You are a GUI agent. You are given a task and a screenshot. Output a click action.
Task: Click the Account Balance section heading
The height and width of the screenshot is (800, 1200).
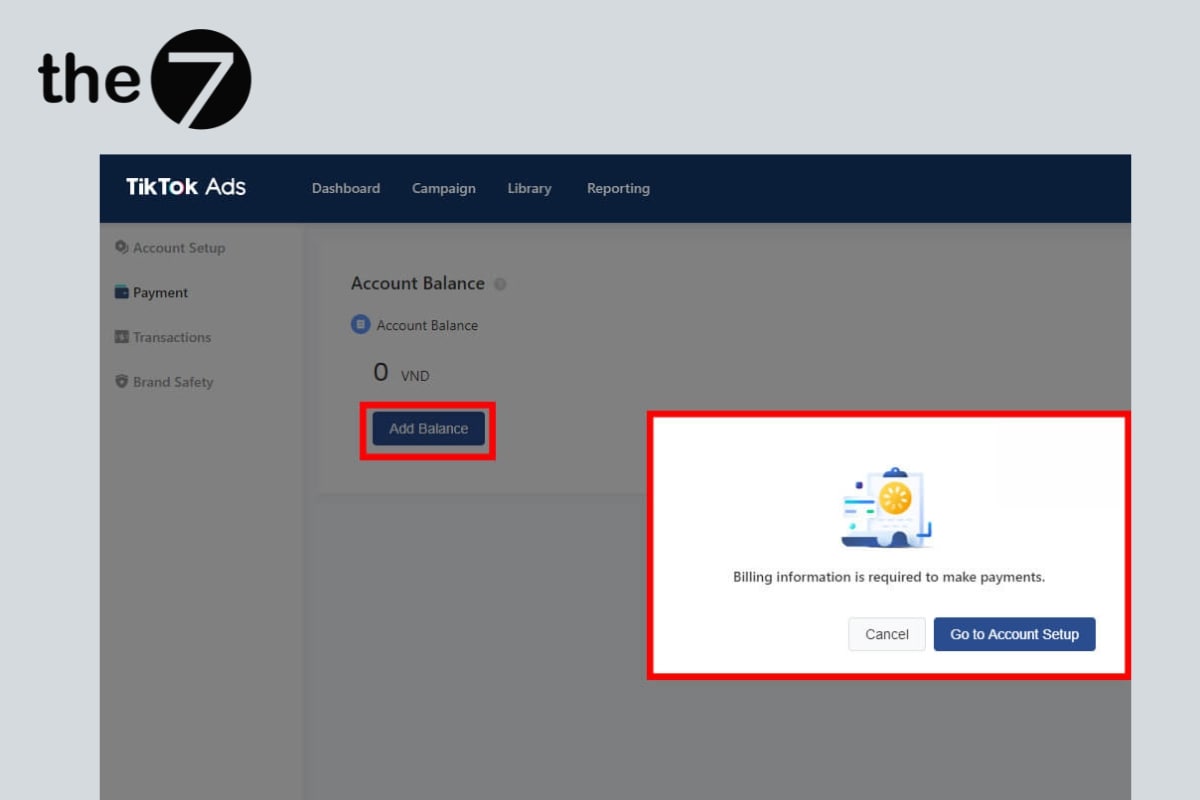417,284
